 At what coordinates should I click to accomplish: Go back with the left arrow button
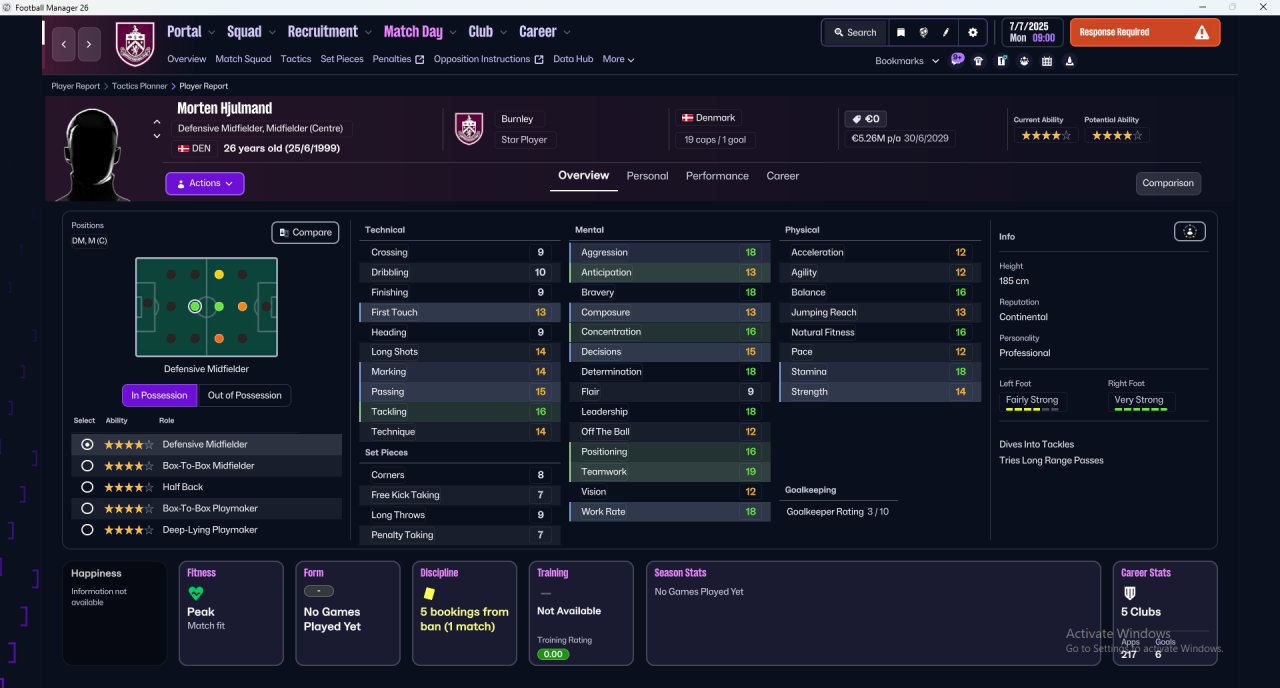click(65, 44)
